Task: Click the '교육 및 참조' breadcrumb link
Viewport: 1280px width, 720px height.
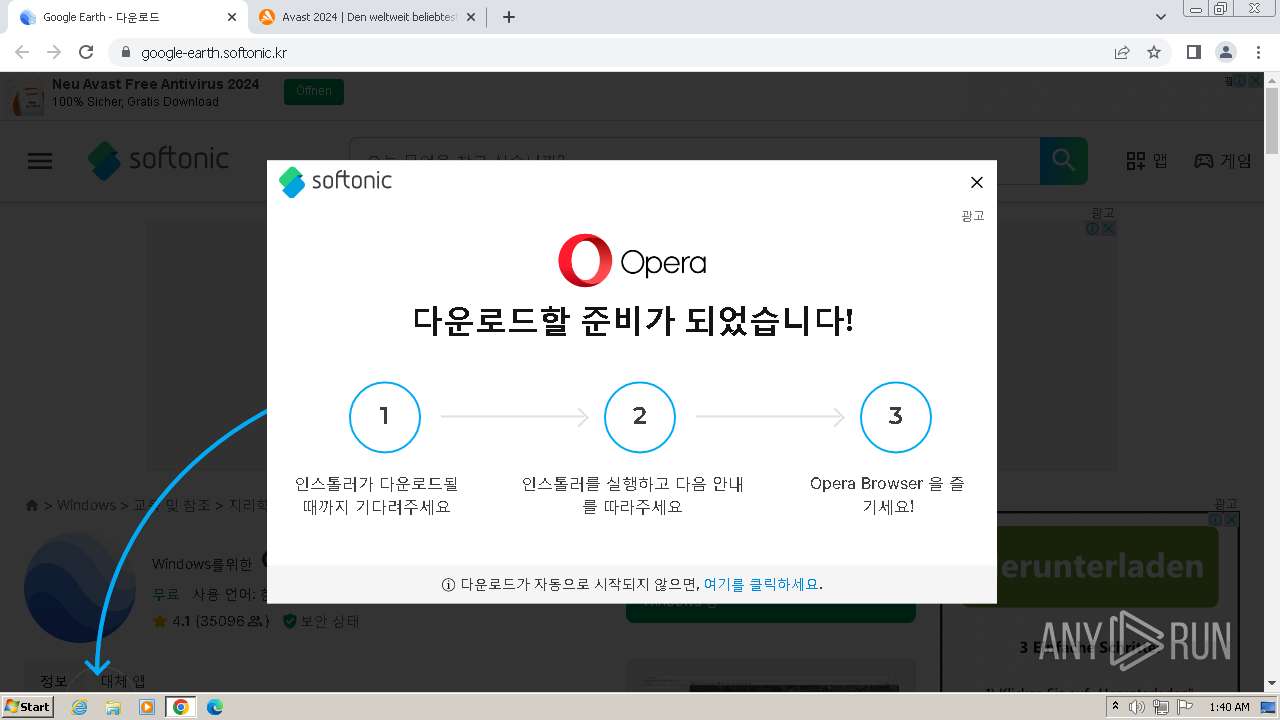Action: 172,505
